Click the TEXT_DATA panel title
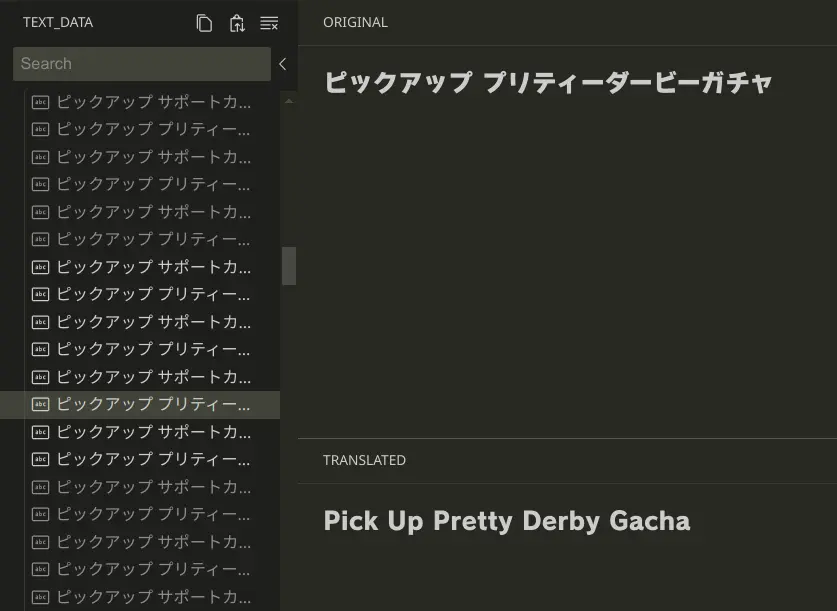The height and width of the screenshot is (611, 837). tap(58, 23)
